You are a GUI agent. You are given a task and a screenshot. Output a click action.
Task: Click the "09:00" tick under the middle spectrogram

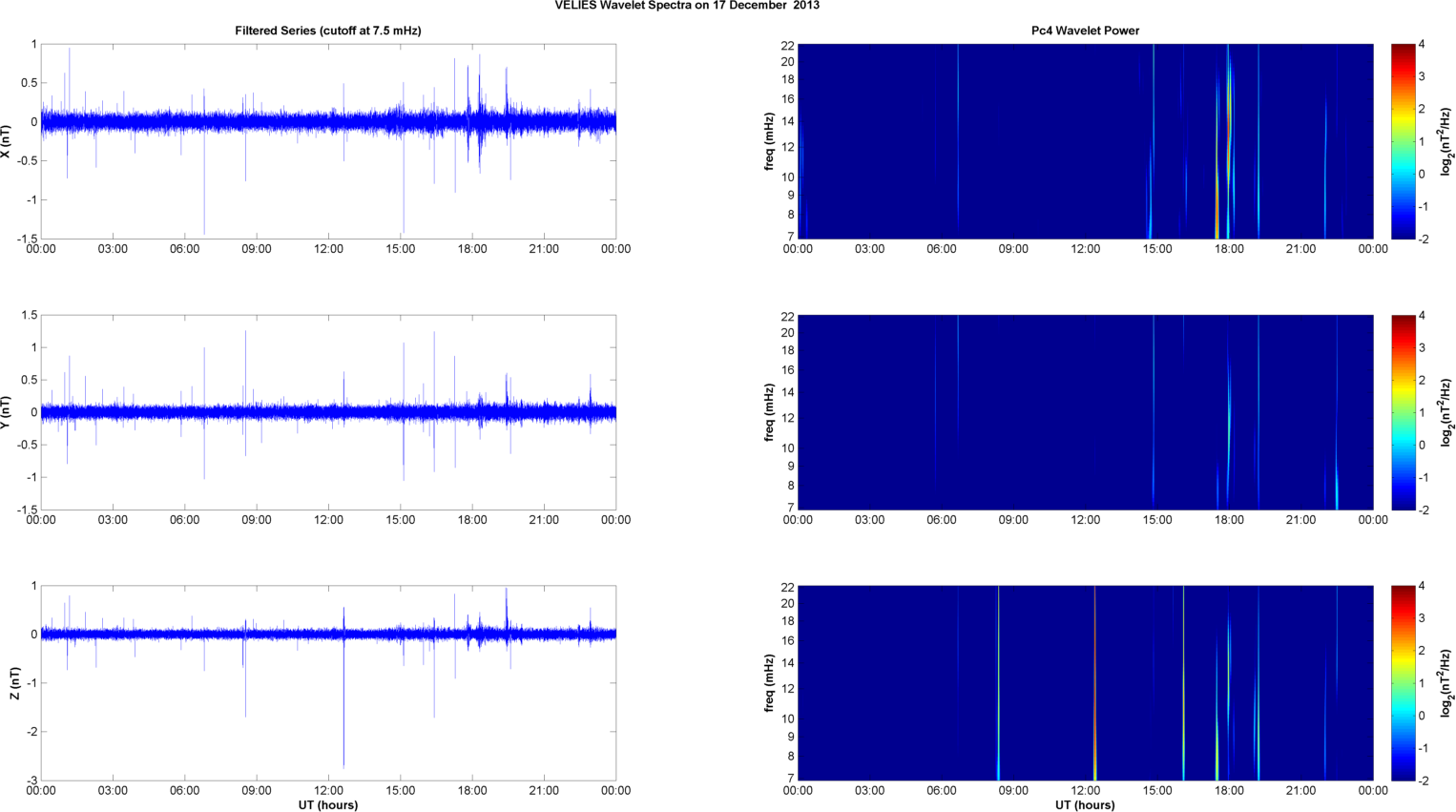[x=1013, y=520]
